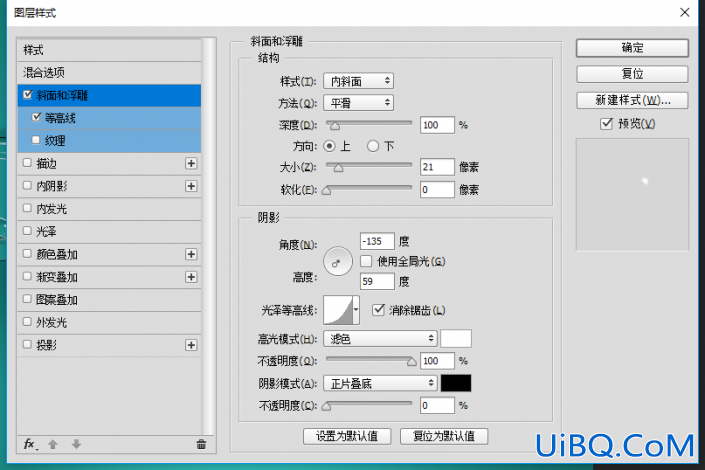Uncheck 消除锯齿 checkbox

tap(378, 310)
